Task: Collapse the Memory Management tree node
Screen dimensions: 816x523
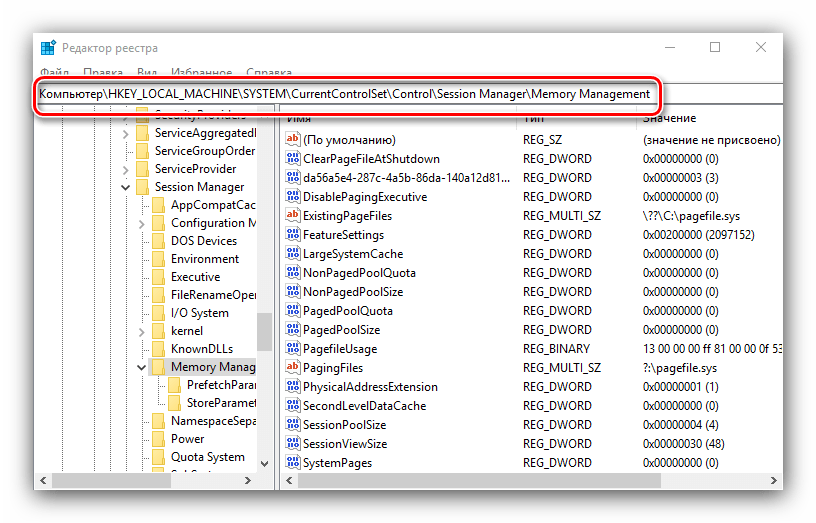Action: click(141, 367)
